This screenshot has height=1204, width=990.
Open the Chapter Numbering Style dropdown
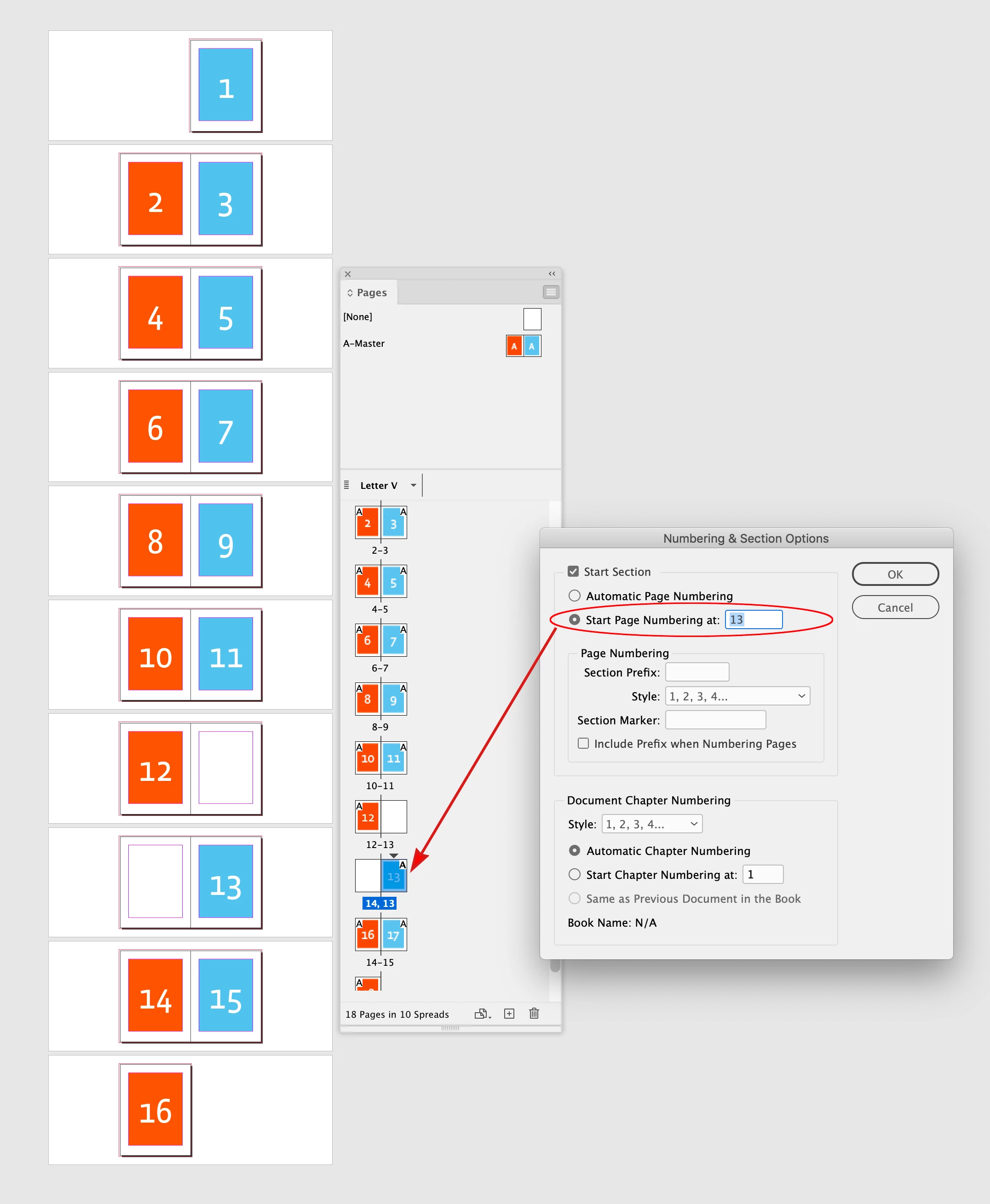(x=652, y=824)
